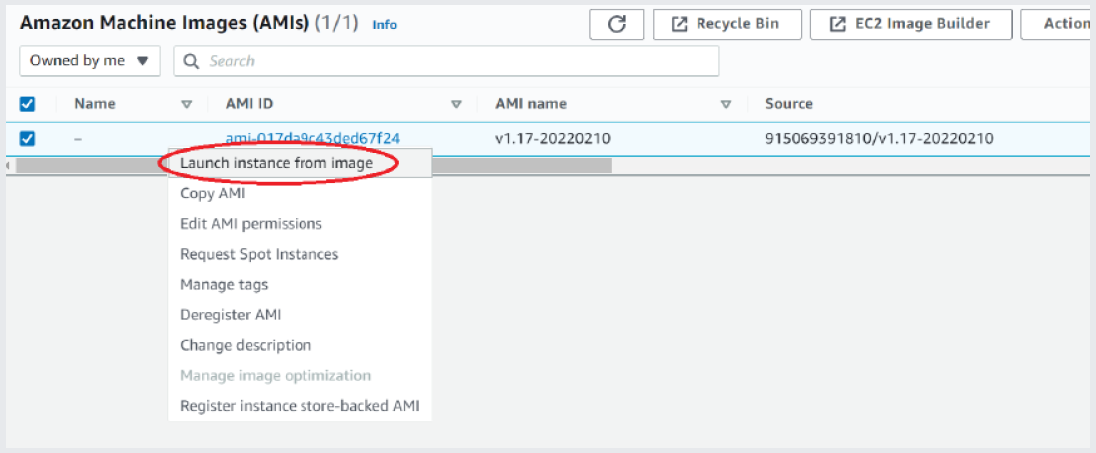The image size is (1096, 453).
Task: Choose Deregister AMI from menu
Action: click(231, 315)
